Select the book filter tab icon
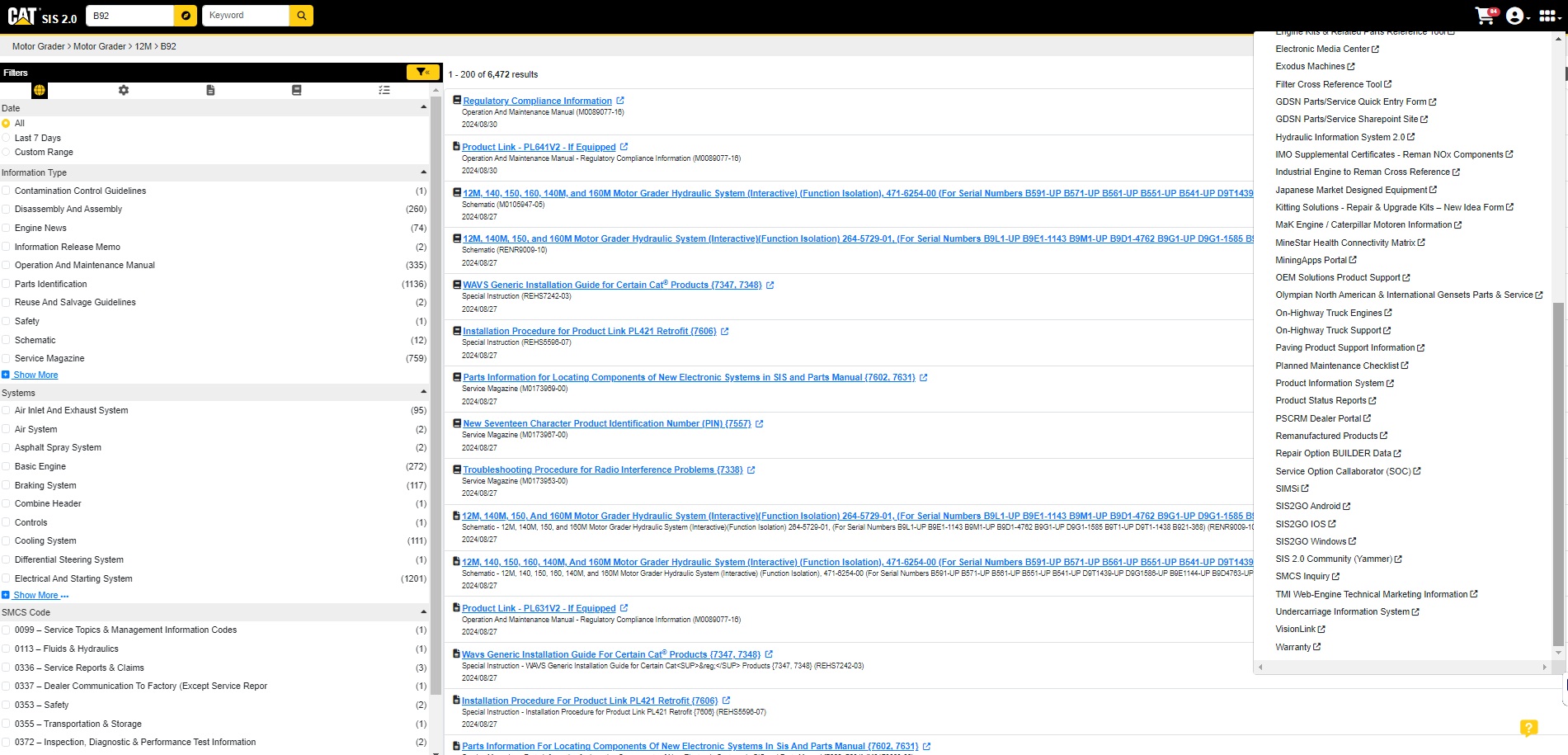The width and height of the screenshot is (1568, 755). tap(296, 90)
